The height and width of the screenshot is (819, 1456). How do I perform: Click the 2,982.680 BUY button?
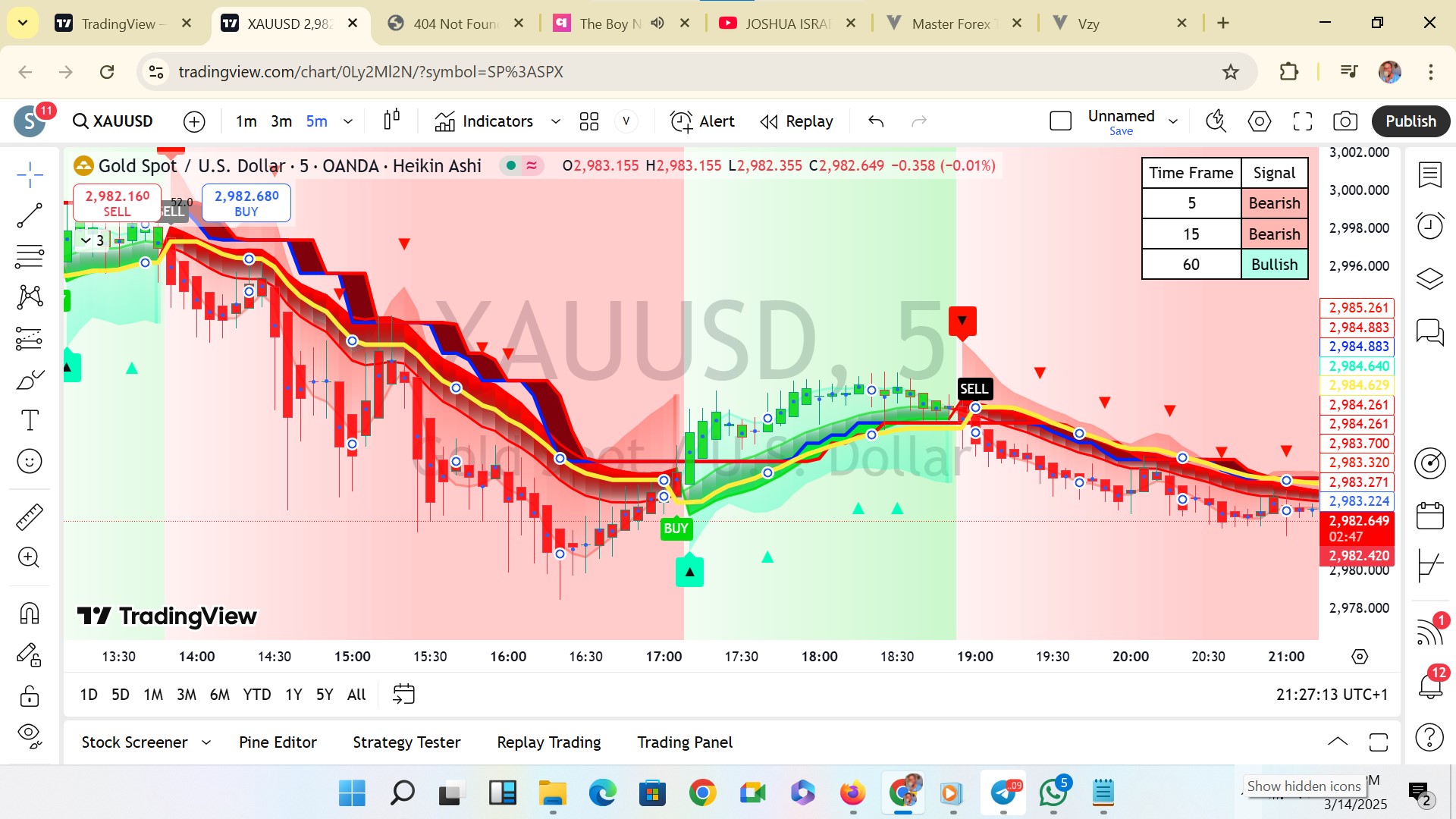[246, 203]
